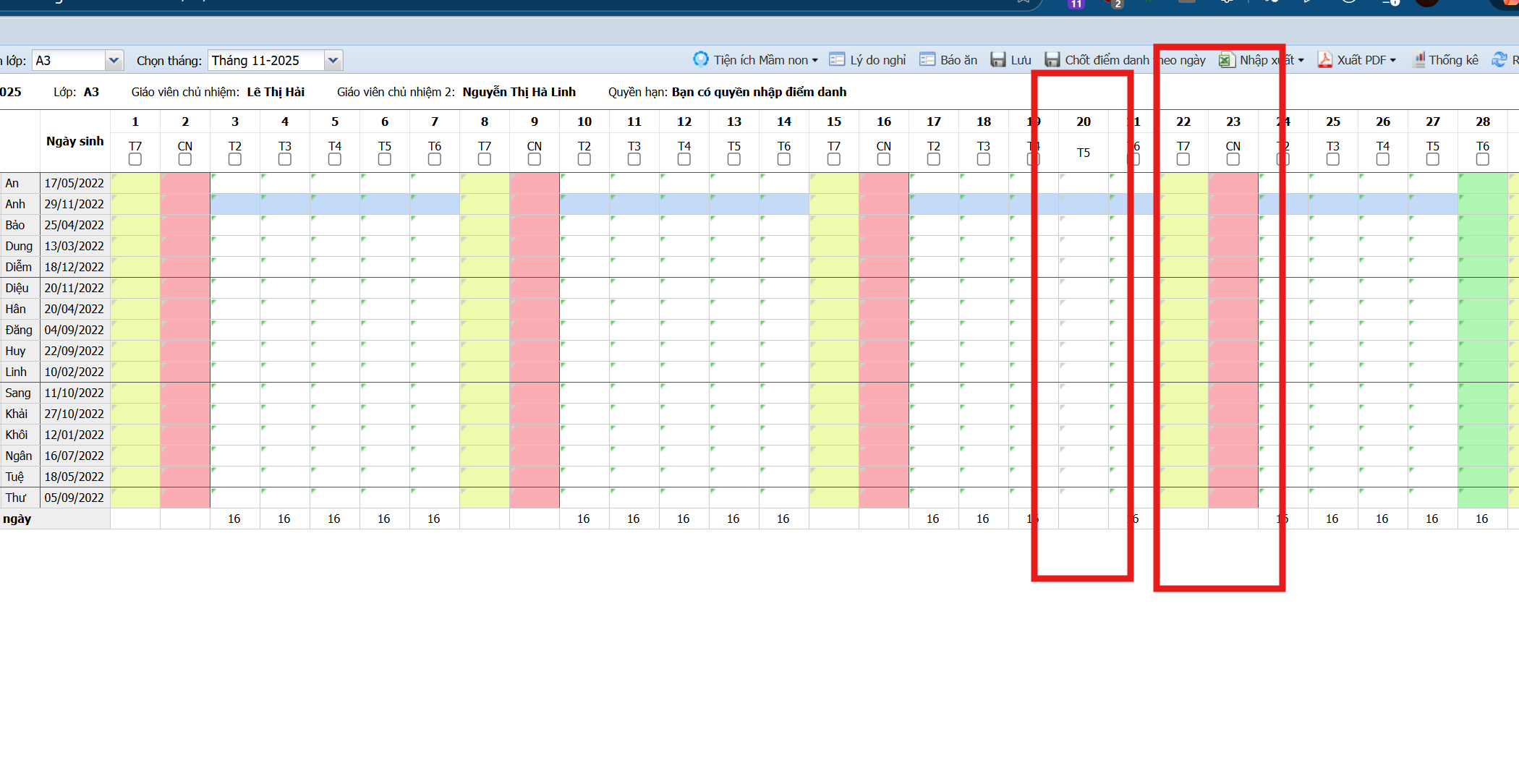
Task: Open the Thống kê statistics
Action: click(x=1446, y=60)
